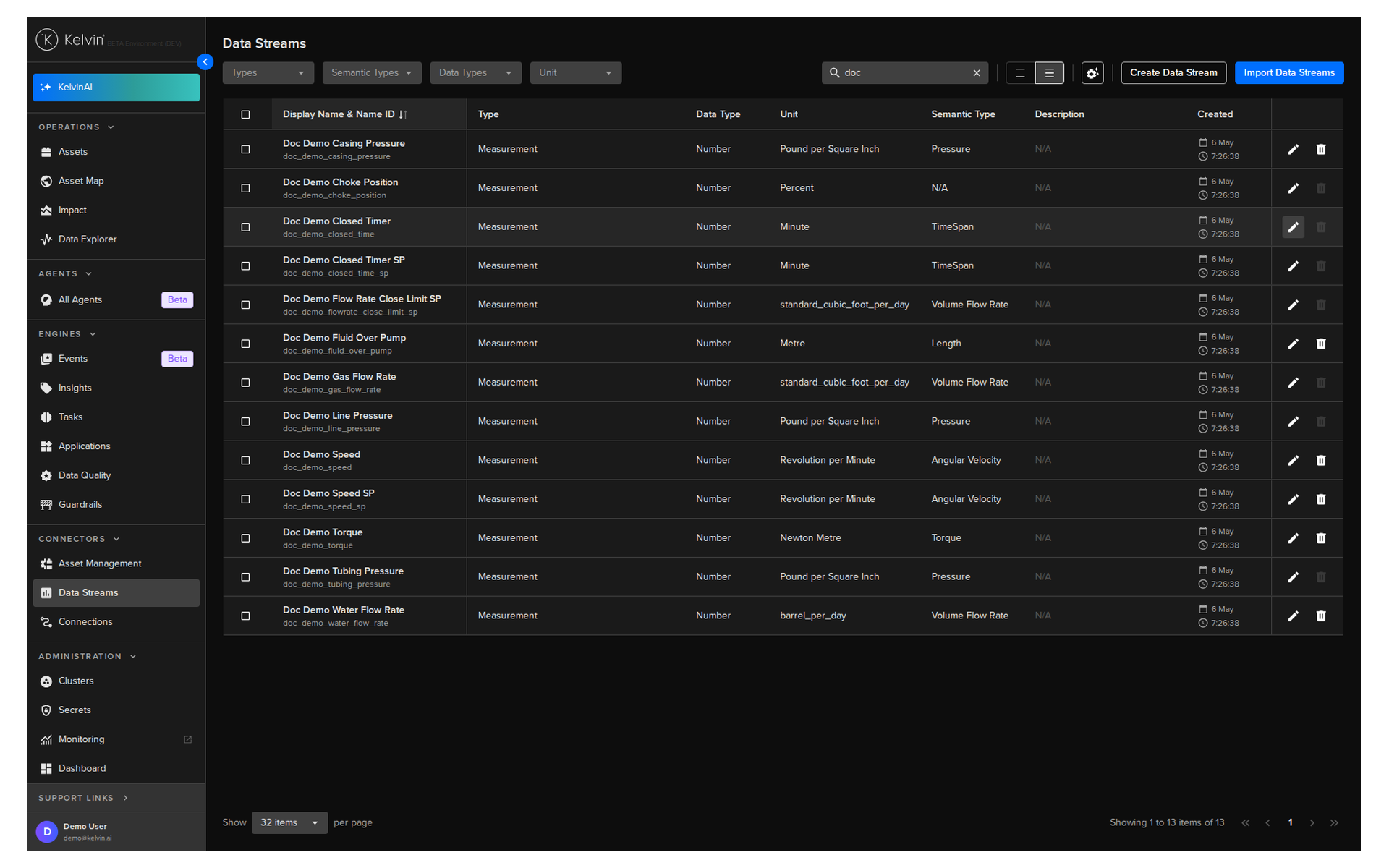Image resolution: width=1389 pixels, height=868 pixels.
Task: Click the pencil icon for Doc Demo Closed Timer
Action: coord(1293,227)
